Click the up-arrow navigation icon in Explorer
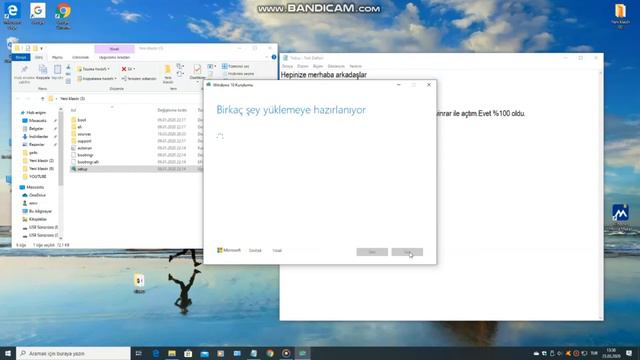Screen dimensions: 640x360 point(42,99)
